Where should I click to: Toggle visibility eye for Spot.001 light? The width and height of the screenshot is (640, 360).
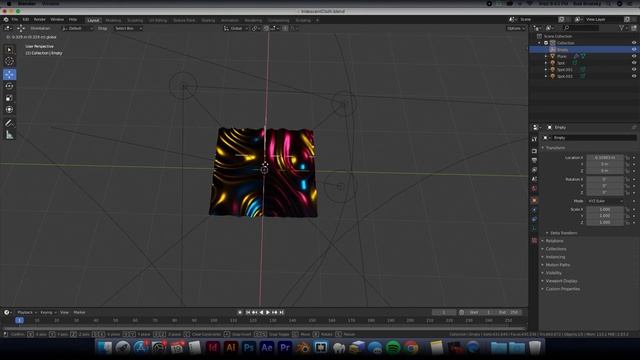[x=634, y=69]
